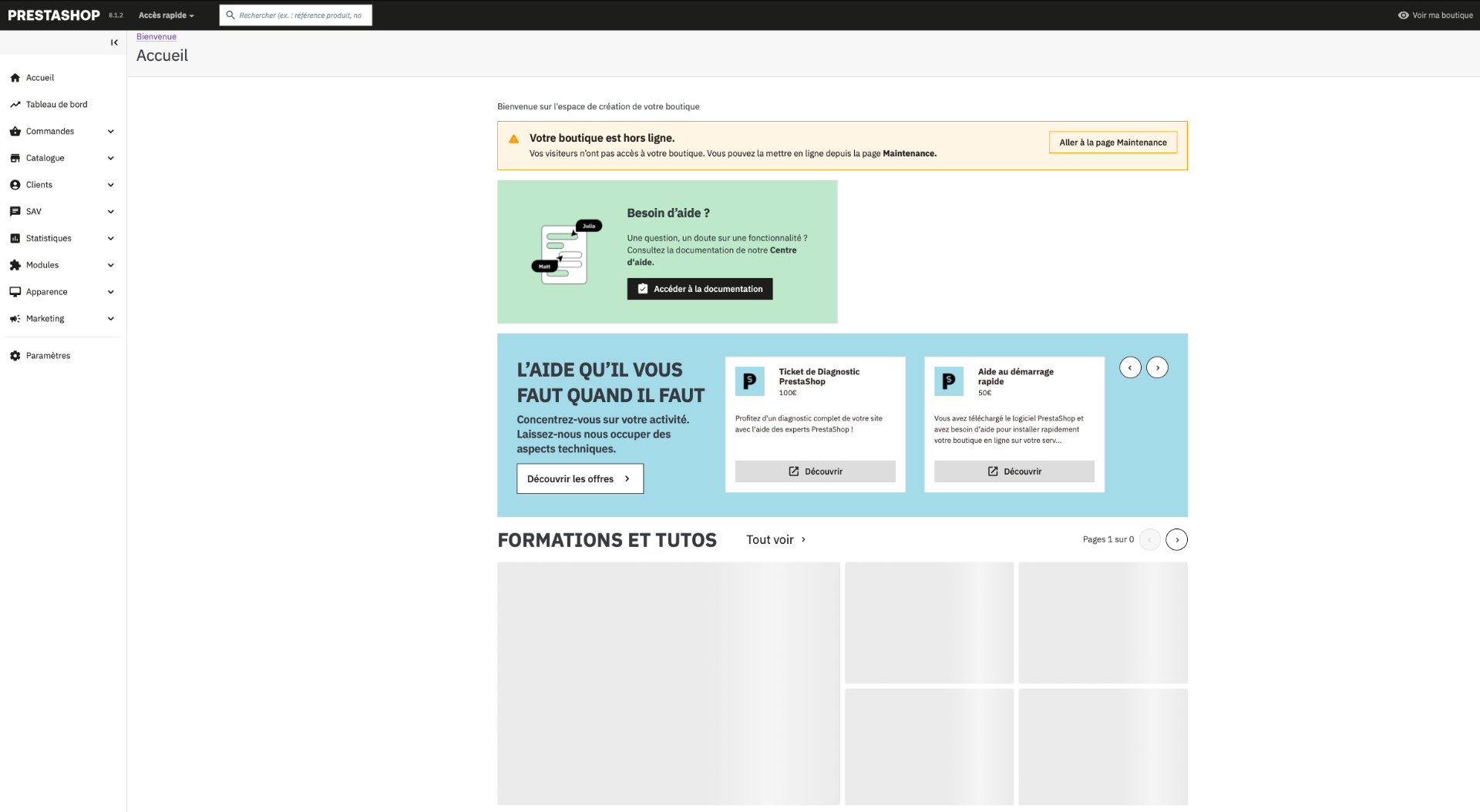Viewport: 1480px width, 812px height.
Task: Click the Accueil page heading
Action: click(x=163, y=55)
